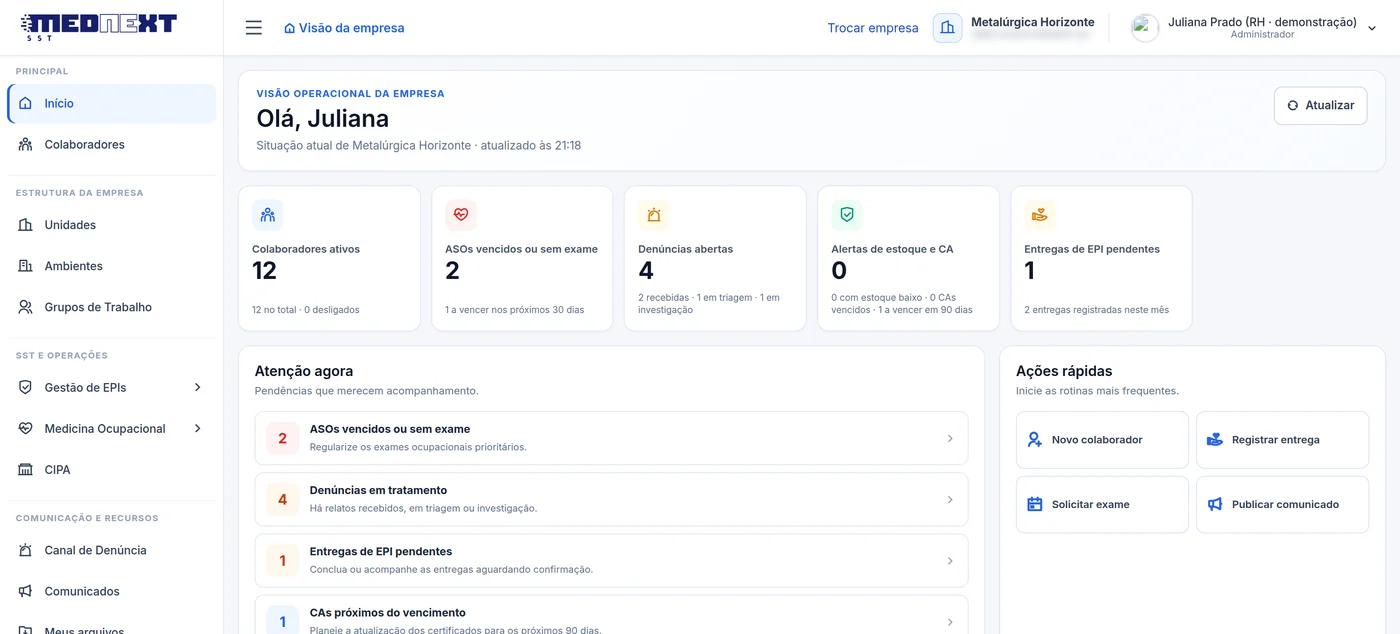The height and width of the screenshot is (634, 1400).
Task: Click the blue badge showing 1 CAs
Action: (x=282, y=620)
